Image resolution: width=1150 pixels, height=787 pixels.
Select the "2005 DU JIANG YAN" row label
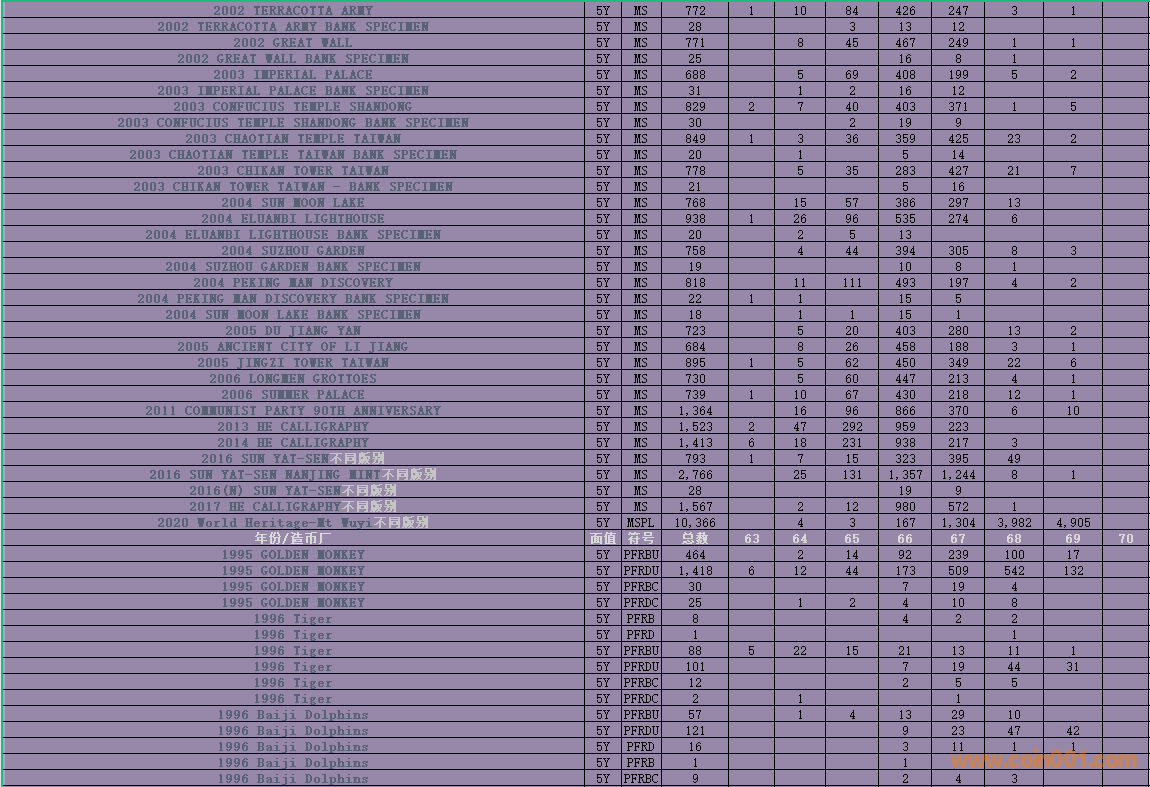point(292,330)
